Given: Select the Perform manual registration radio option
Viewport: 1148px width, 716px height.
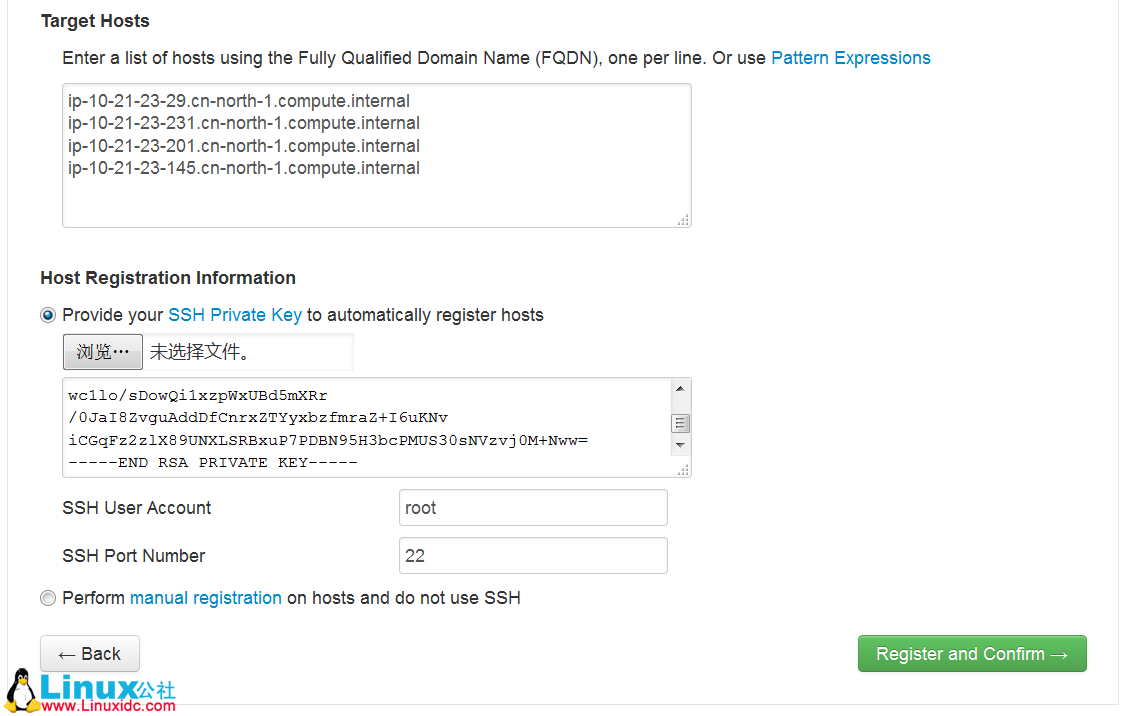Looking at the screenshot, I should click(48, 598).
